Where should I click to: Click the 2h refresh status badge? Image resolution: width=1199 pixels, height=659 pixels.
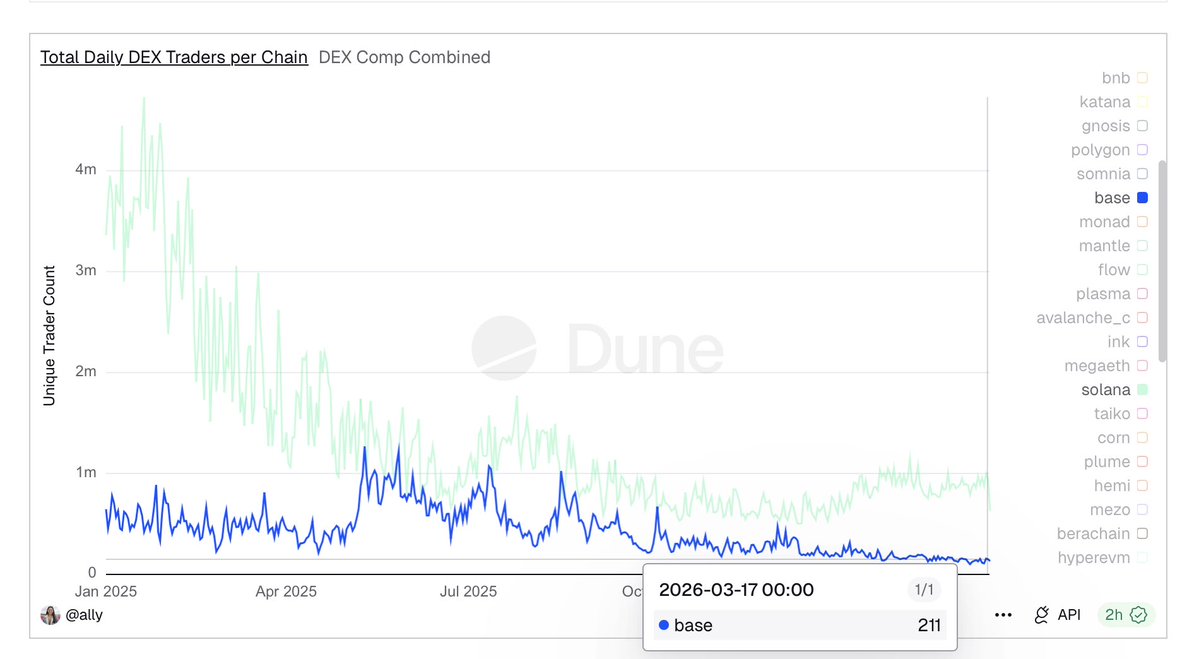(x=1126, y=615)
